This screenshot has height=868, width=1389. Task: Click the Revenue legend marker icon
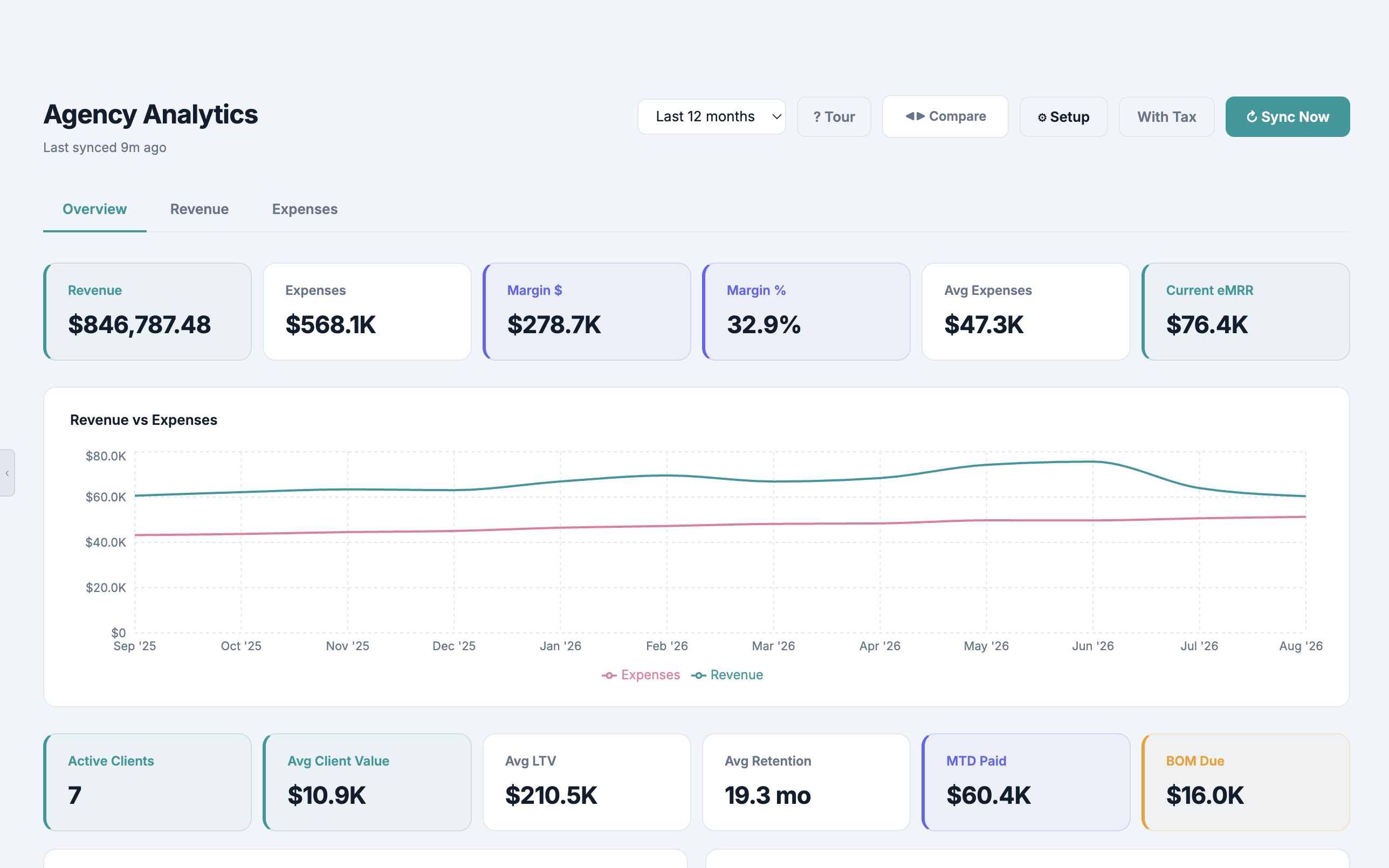698,676
